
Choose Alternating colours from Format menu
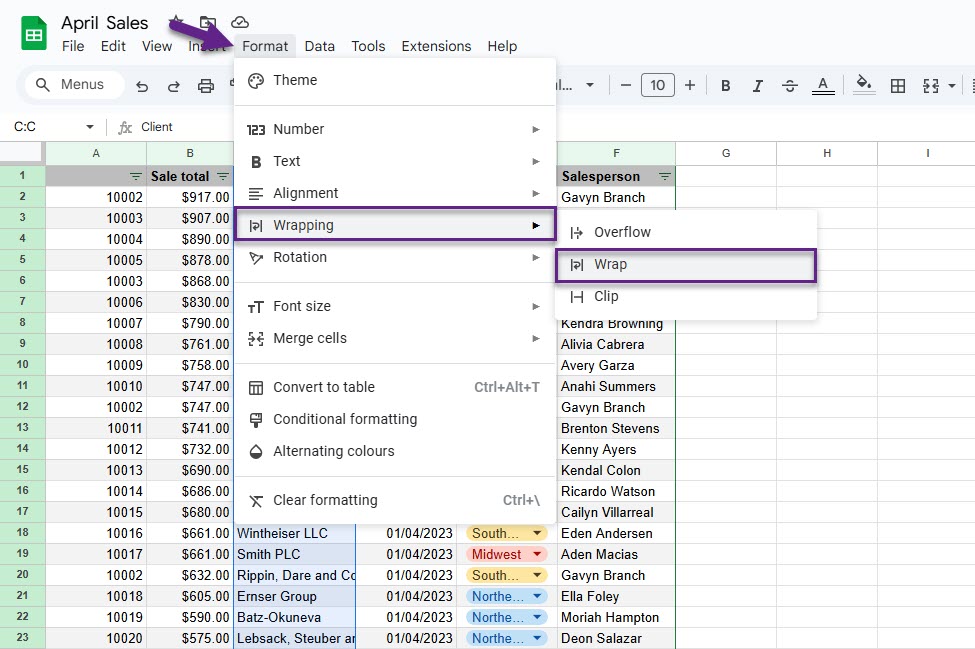[395, 451]
